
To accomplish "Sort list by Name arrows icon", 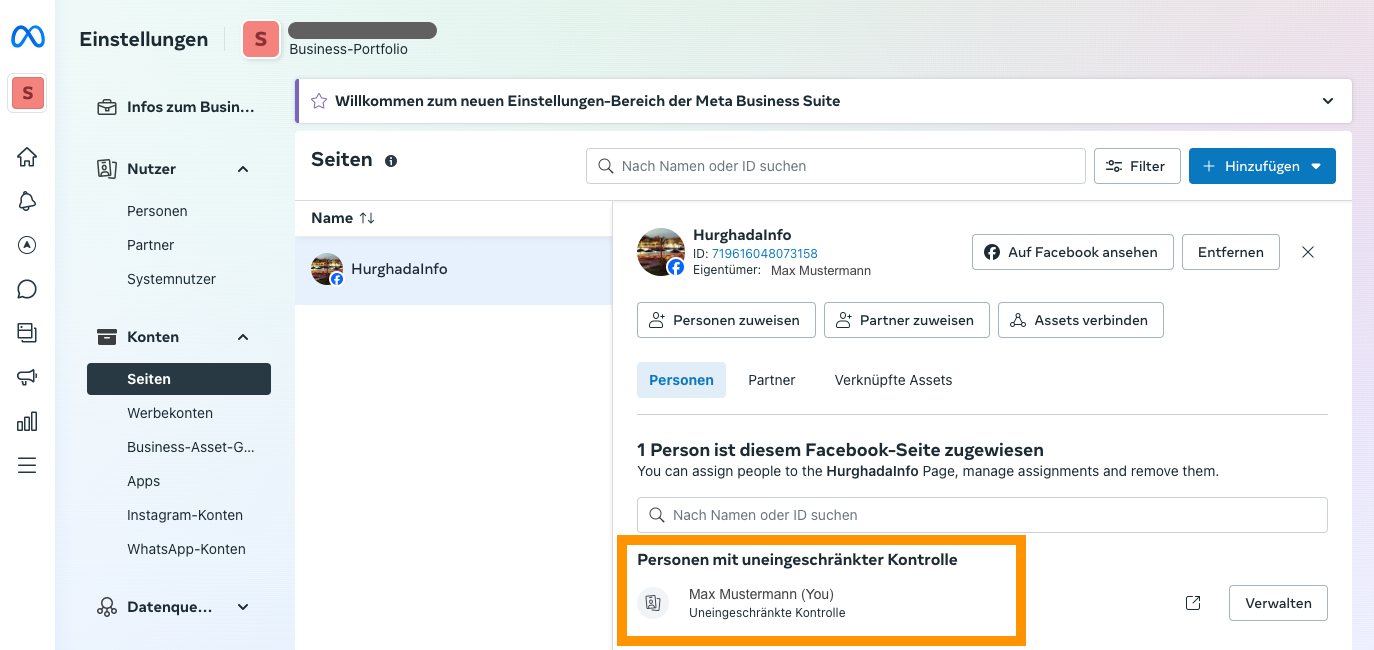I will click(x=367, y=218).
